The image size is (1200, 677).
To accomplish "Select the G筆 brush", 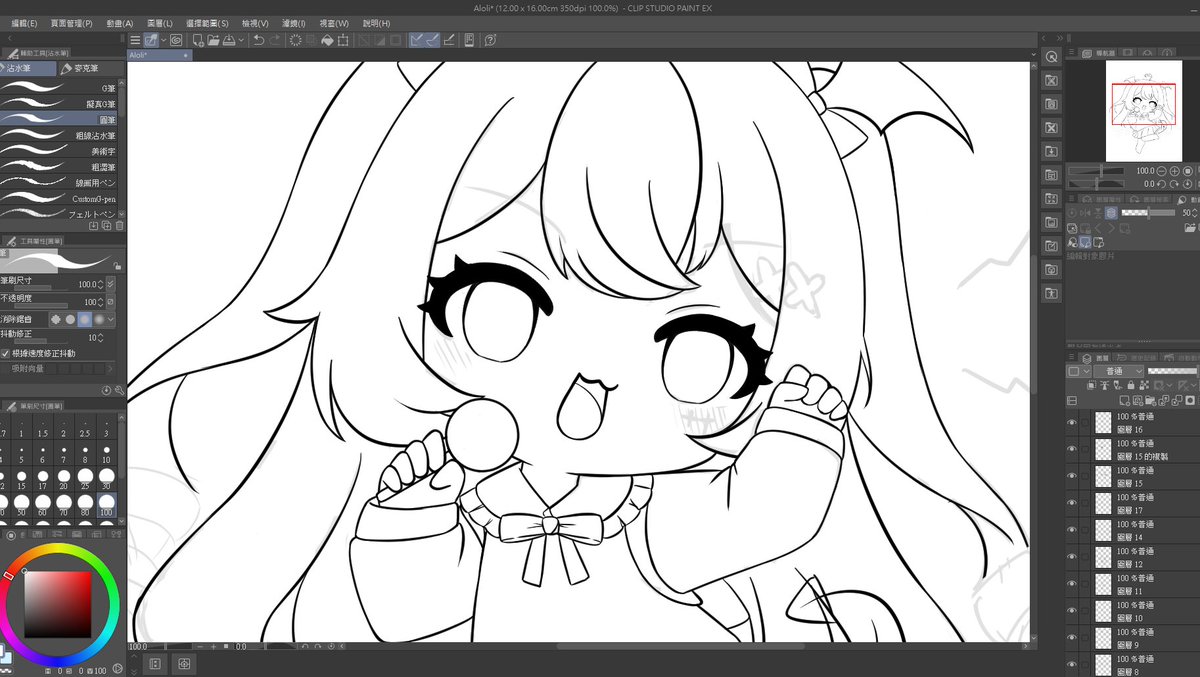I will pos(60,87).
